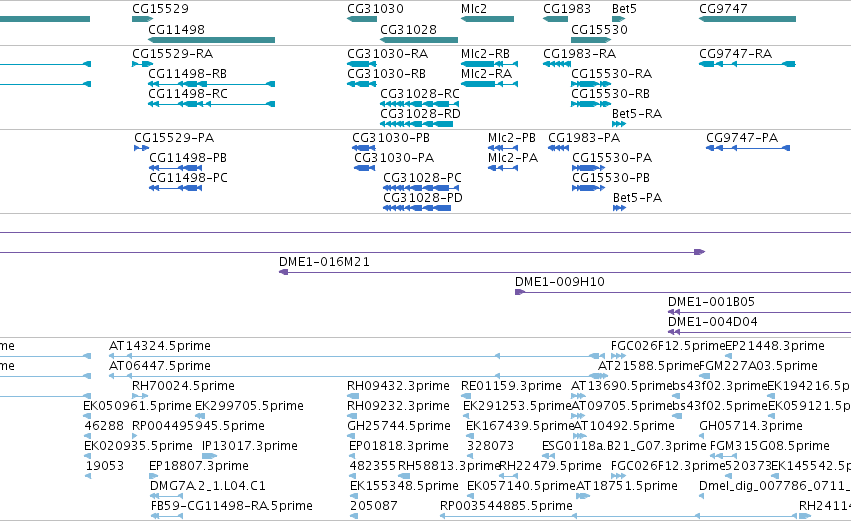Select the CG1983 gene label
This screenshot has width=851, height=521.
click(x=567, y=9)
